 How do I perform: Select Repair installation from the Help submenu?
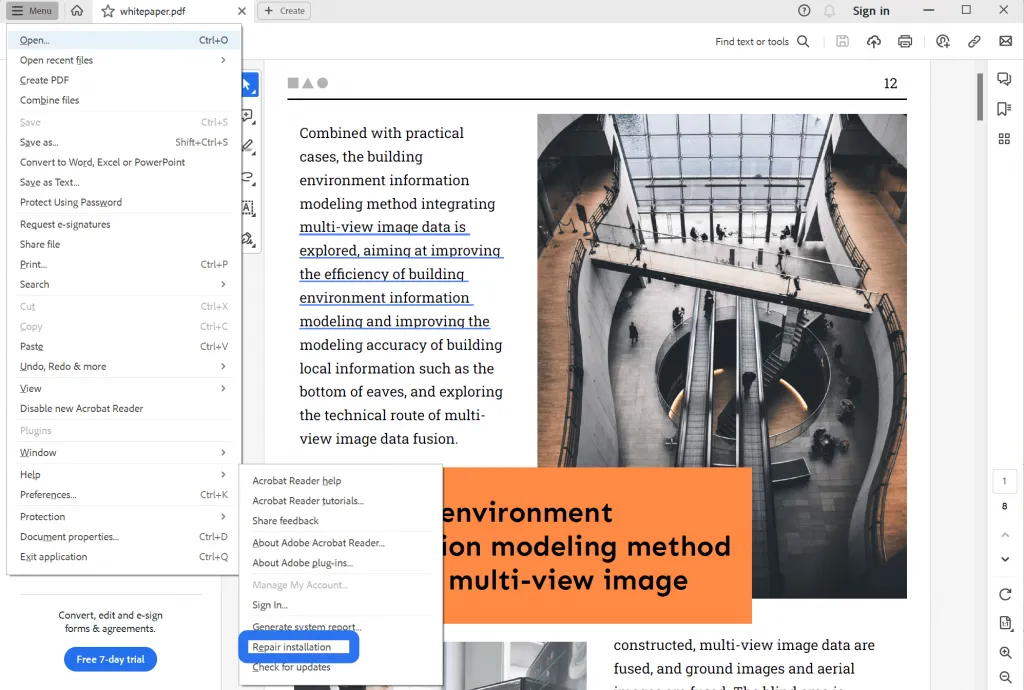point(292,647)
